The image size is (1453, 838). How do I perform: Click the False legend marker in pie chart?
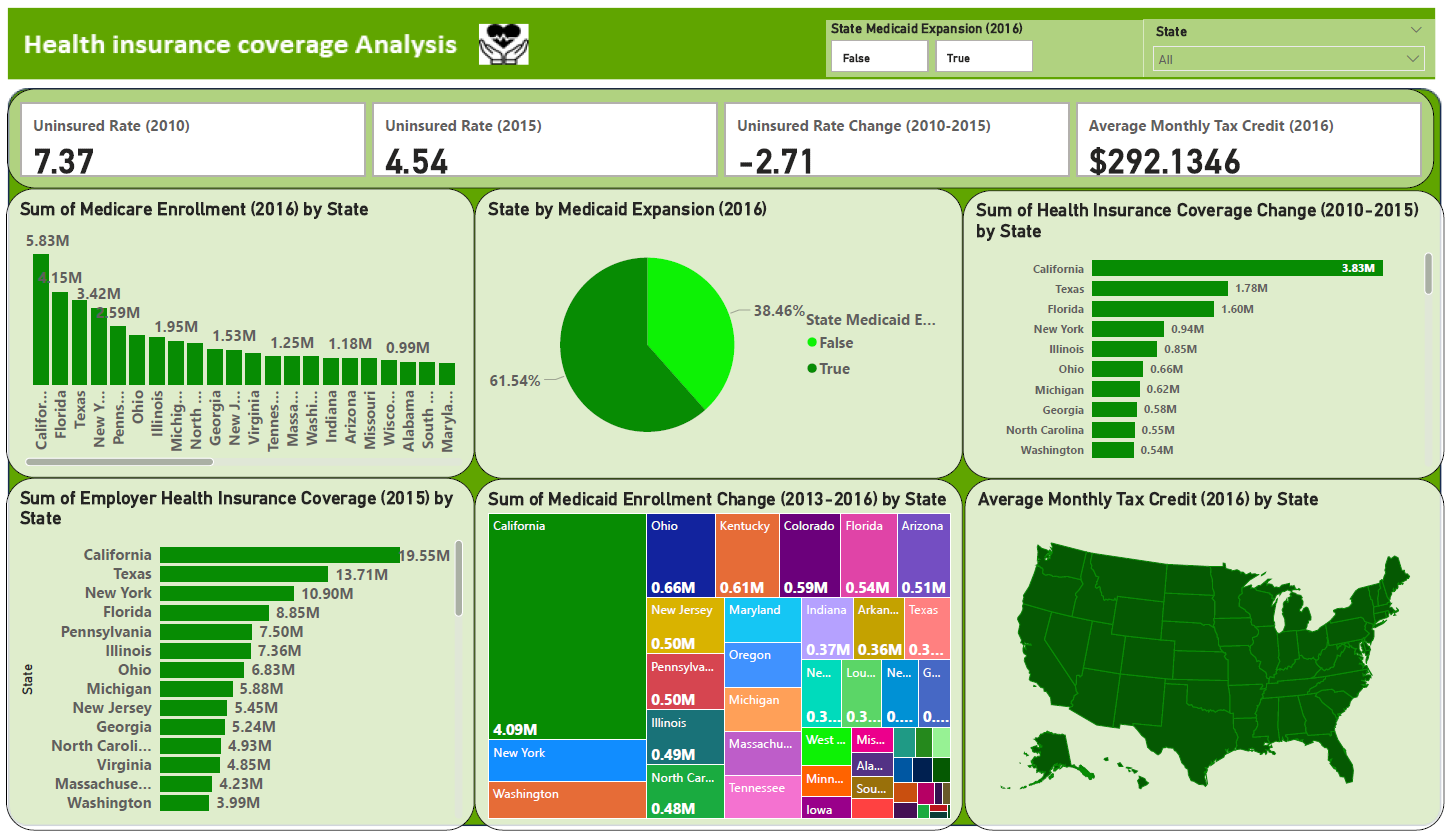[812, 343]
